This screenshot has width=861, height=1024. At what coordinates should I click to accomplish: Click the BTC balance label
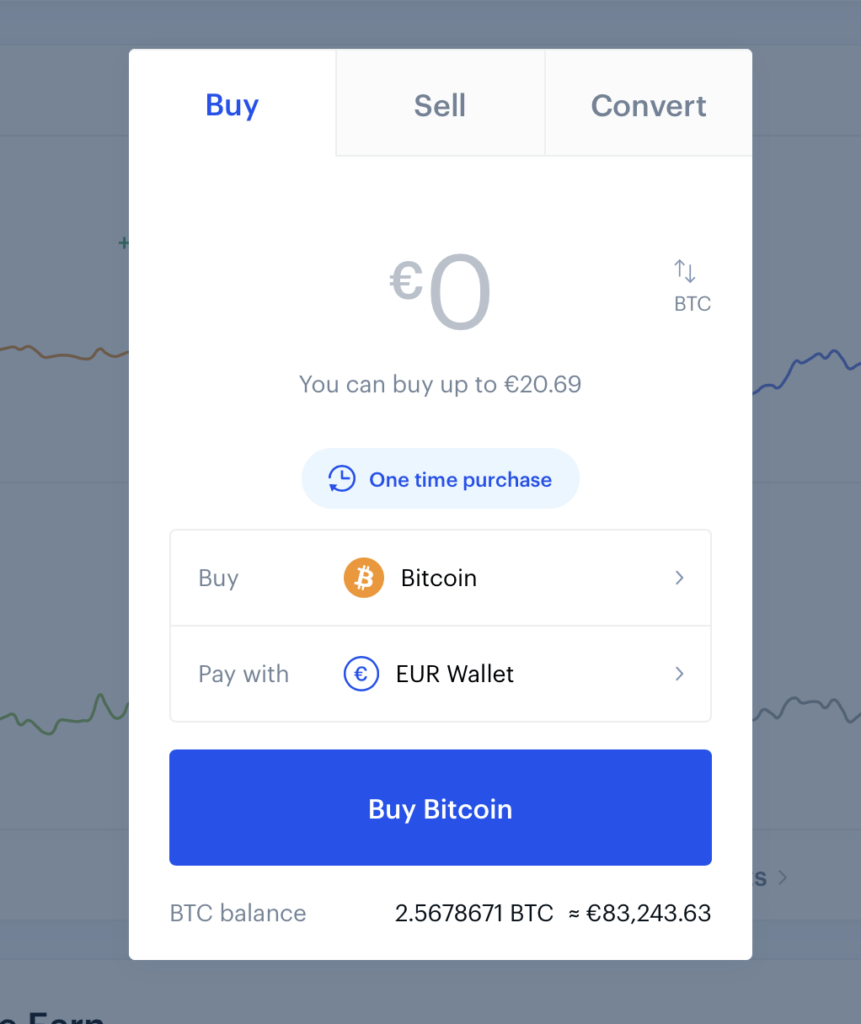click(x=238, y=913)
